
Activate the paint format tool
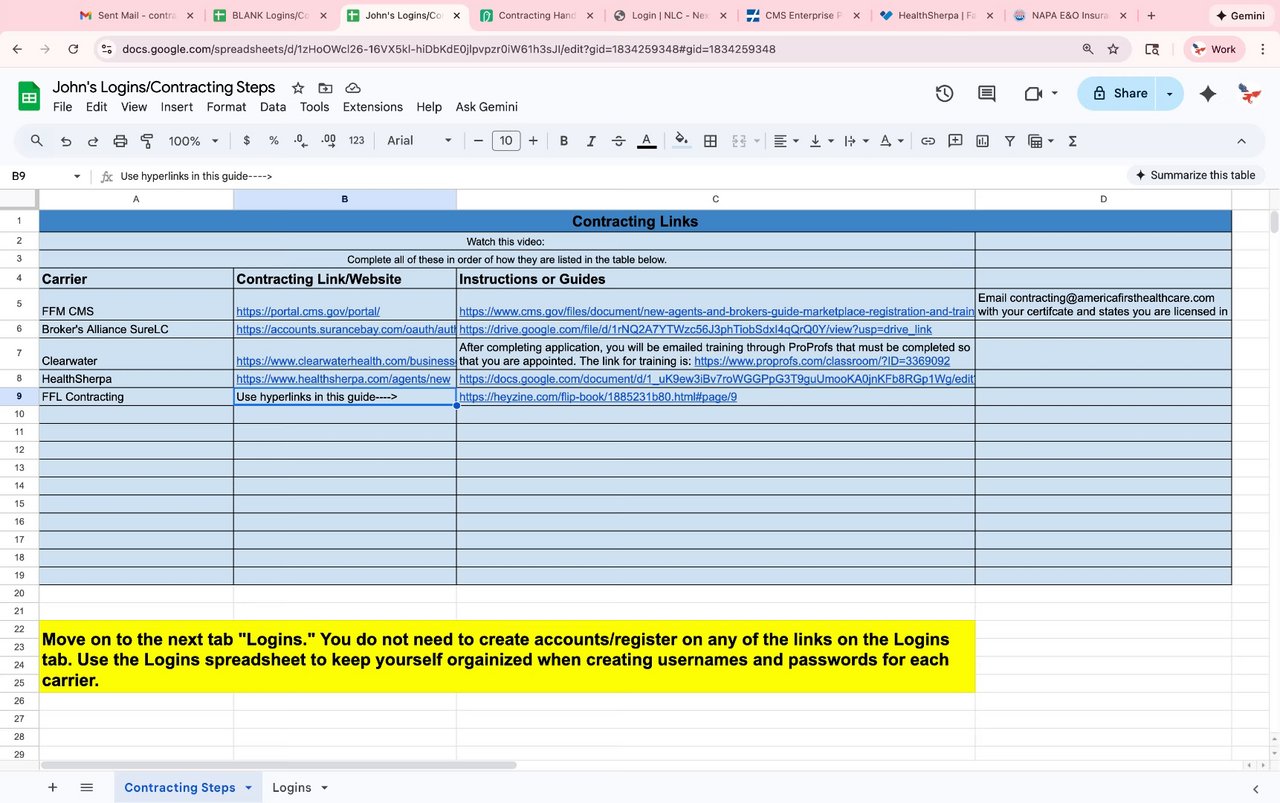tap(147, 141)
